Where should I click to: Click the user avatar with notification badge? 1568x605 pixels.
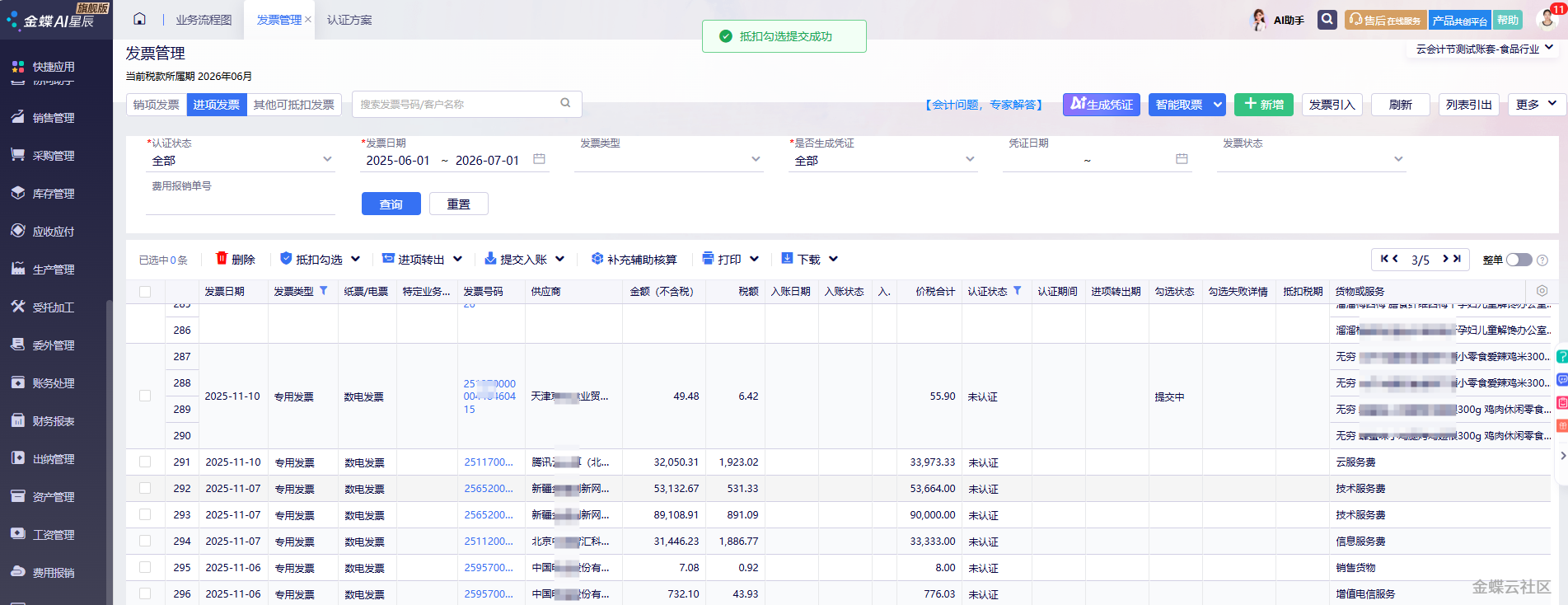(1549, 18)
